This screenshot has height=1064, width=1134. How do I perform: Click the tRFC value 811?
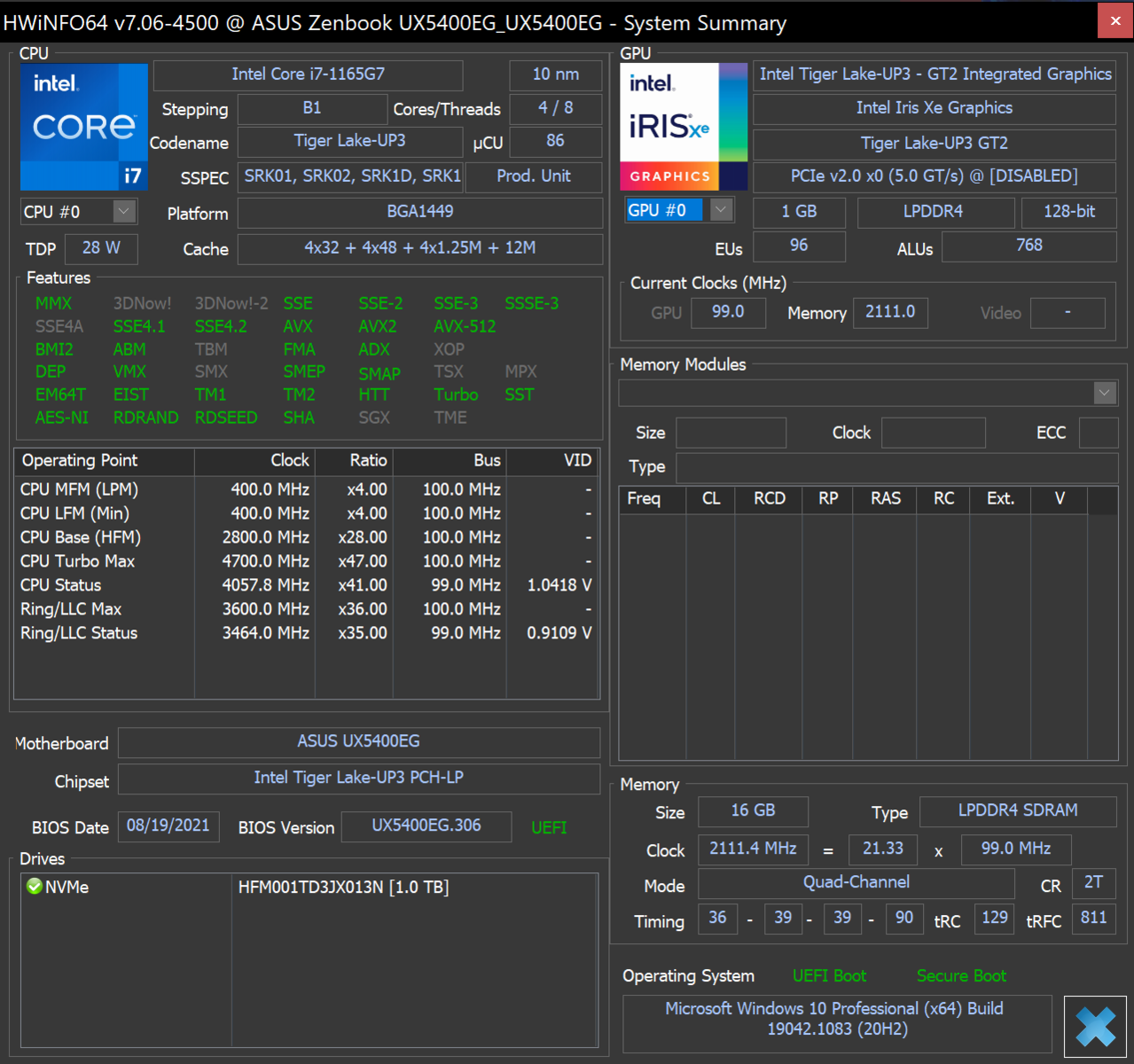click(x=1093, y=918)
